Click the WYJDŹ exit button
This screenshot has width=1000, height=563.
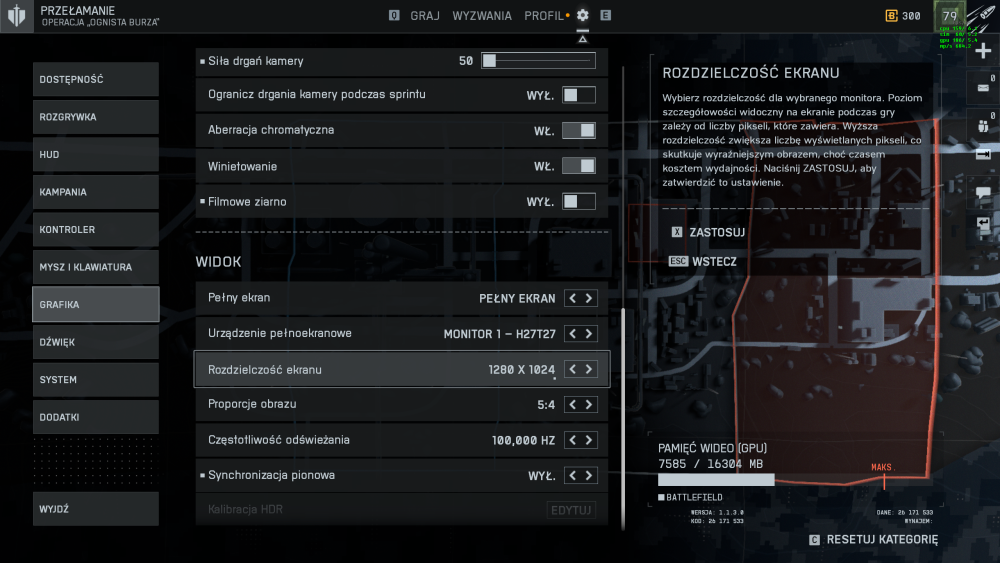point(96,509)
